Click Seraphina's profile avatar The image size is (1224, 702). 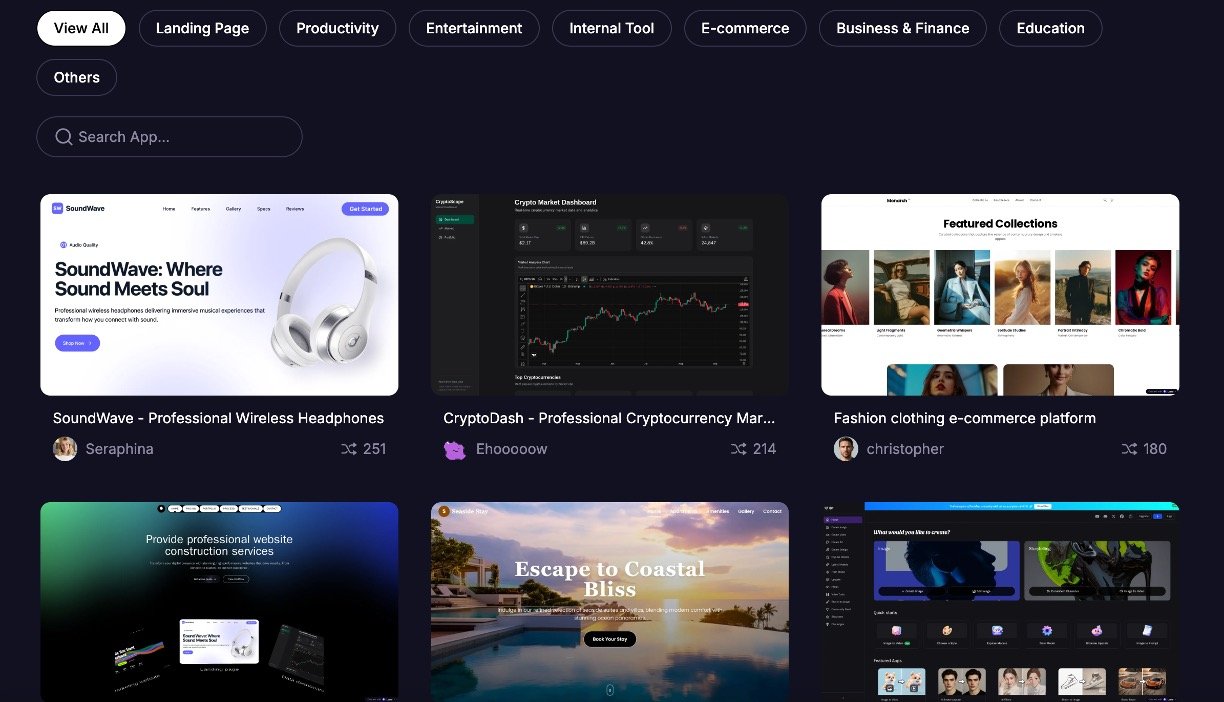[65, 449]
